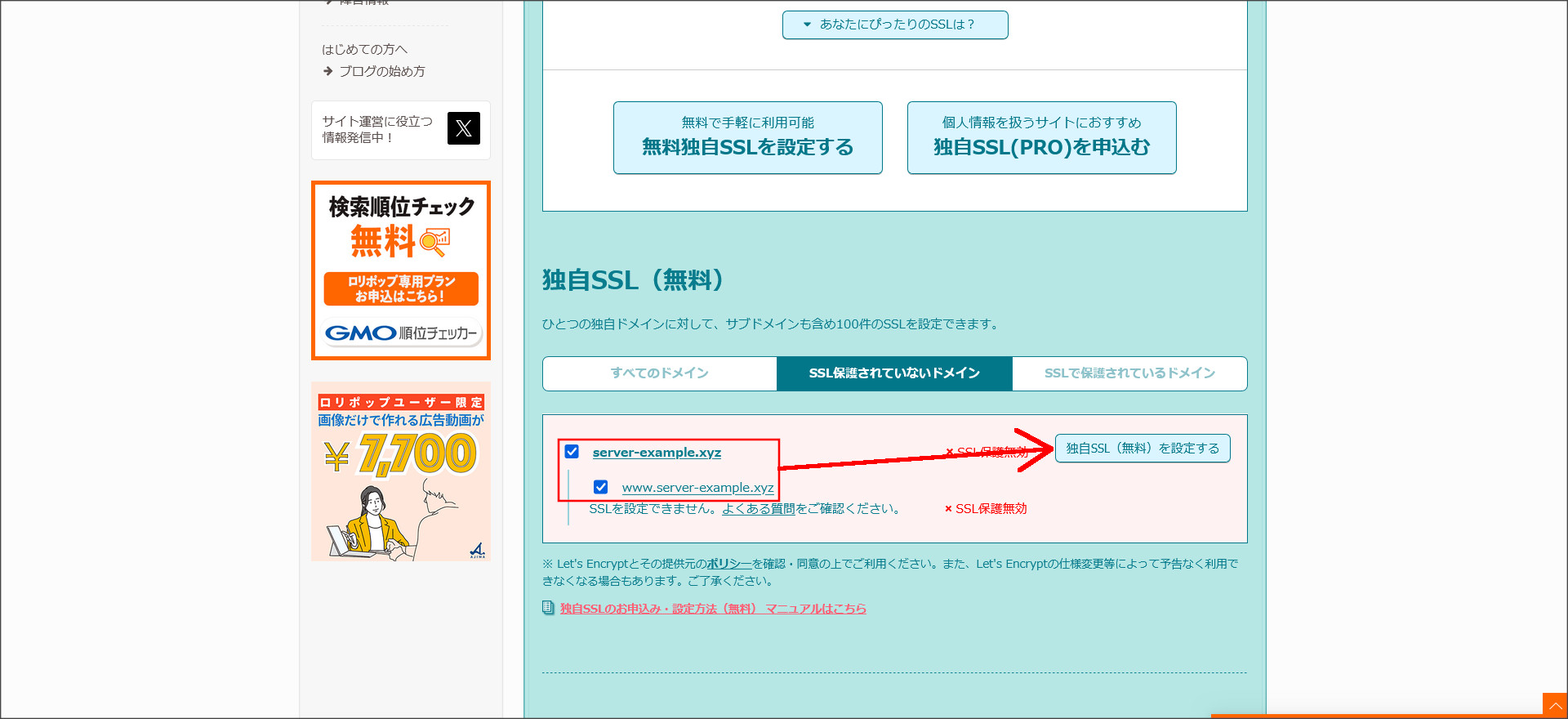Click ロリポップ専用プラン お申込はこちら button

click(x=401, y=288)
